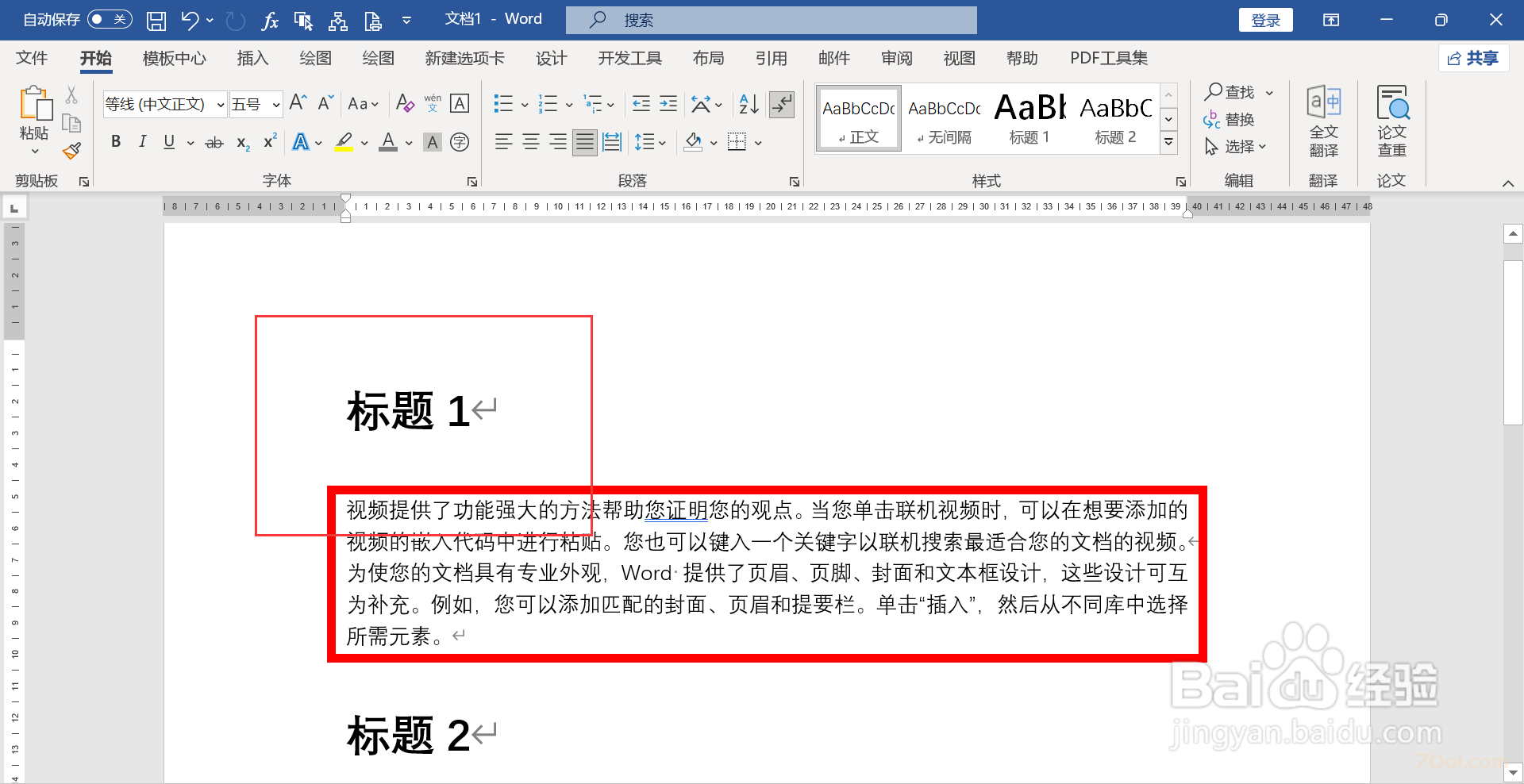
Task: Click the Copy icon in clipboard group
Action: 71,123
